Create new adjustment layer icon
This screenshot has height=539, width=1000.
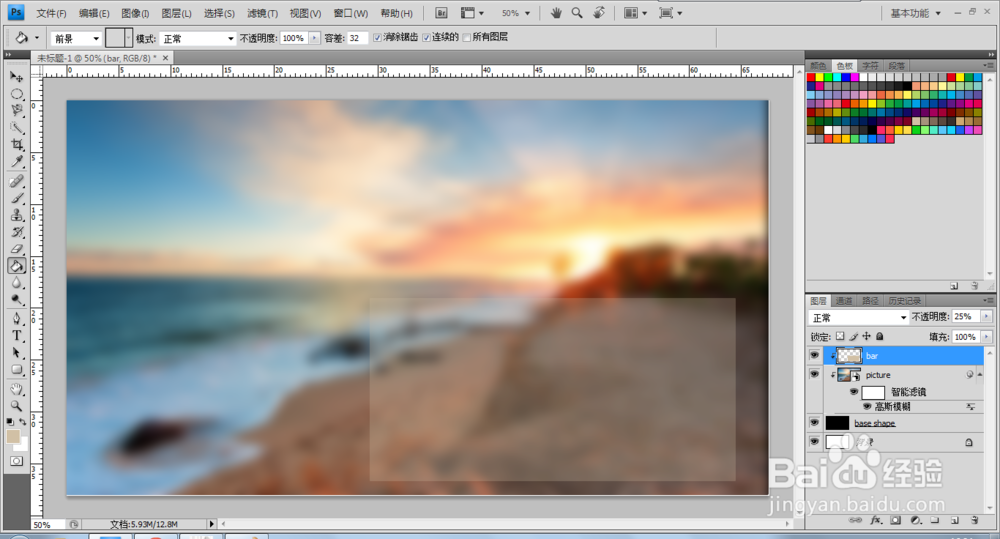coord(916,521)
